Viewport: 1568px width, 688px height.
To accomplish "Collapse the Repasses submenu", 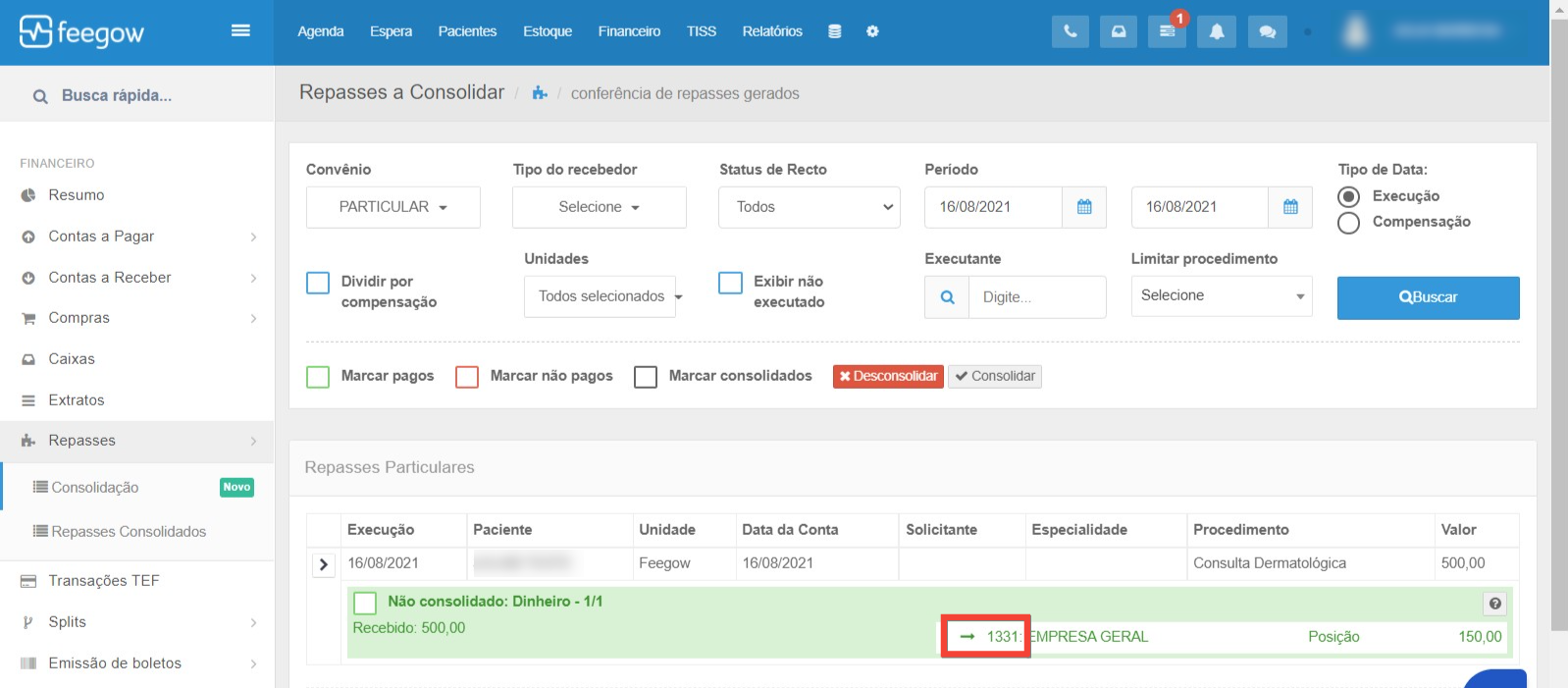I will point(253,442).
